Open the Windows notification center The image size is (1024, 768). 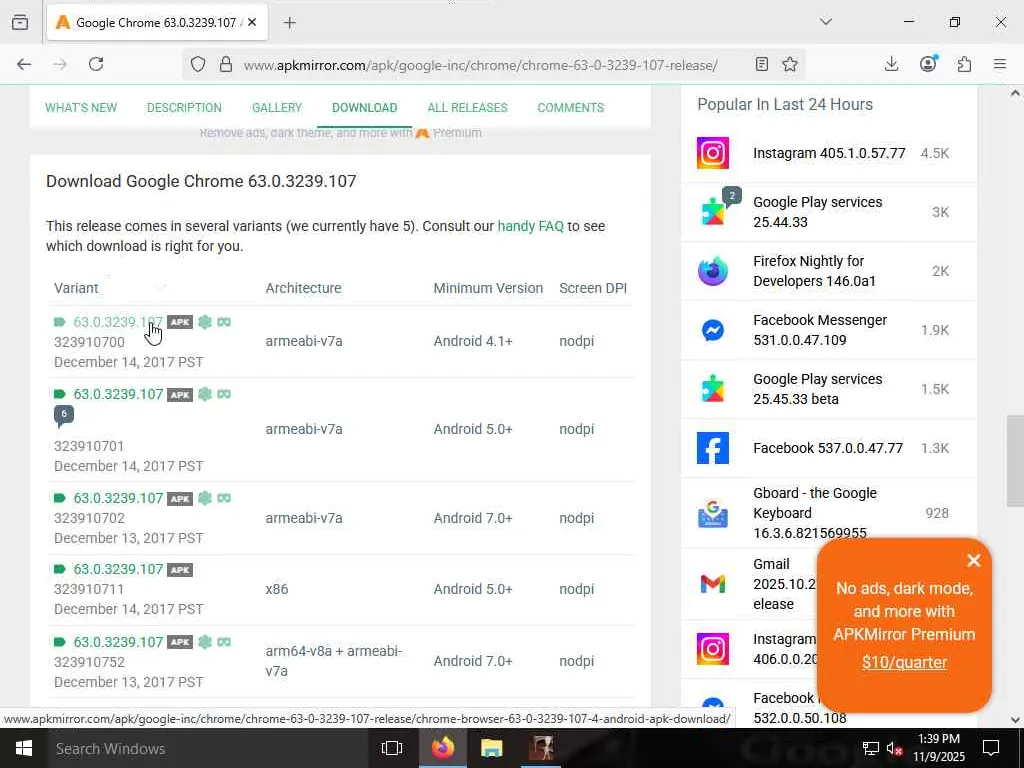pyautogui.click(x=991, y=748)
